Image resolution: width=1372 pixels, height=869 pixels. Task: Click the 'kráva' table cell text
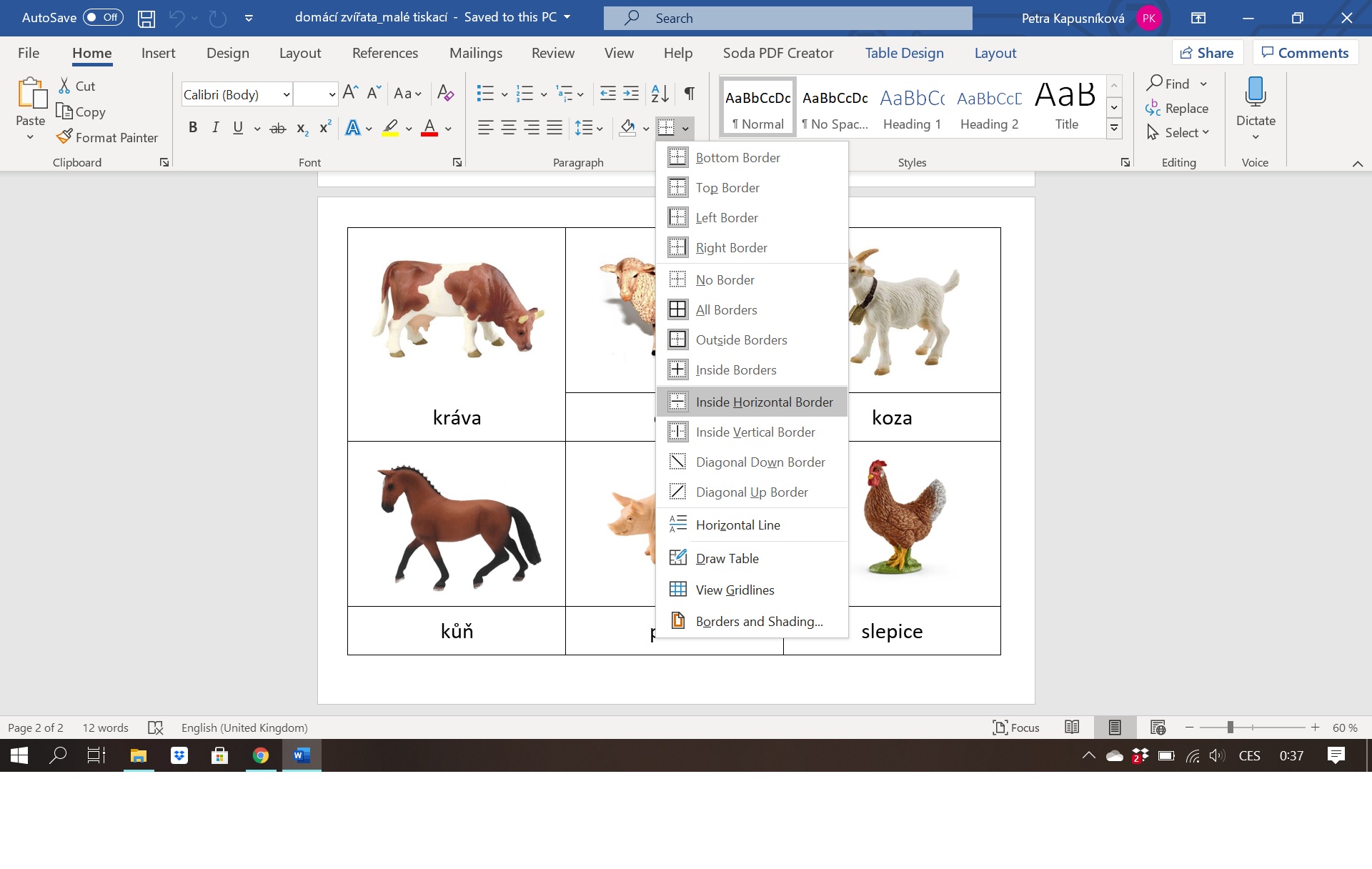(x=457, y=417)
